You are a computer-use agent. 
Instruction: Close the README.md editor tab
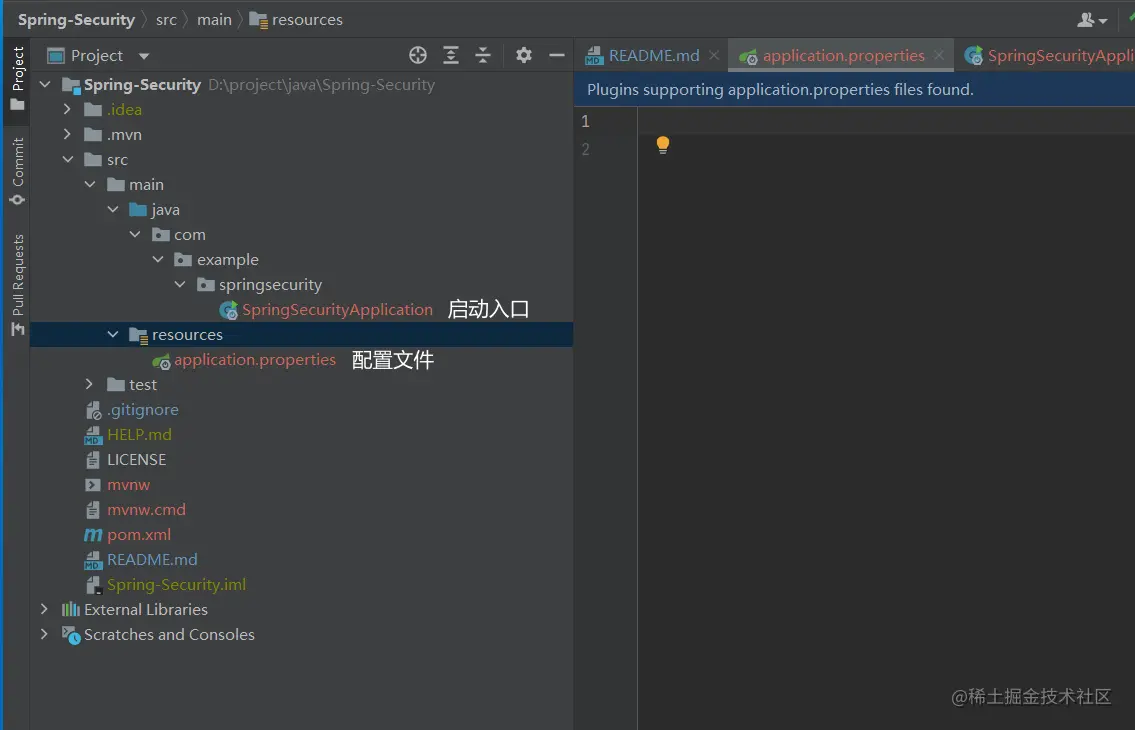(x=714, y=55)
